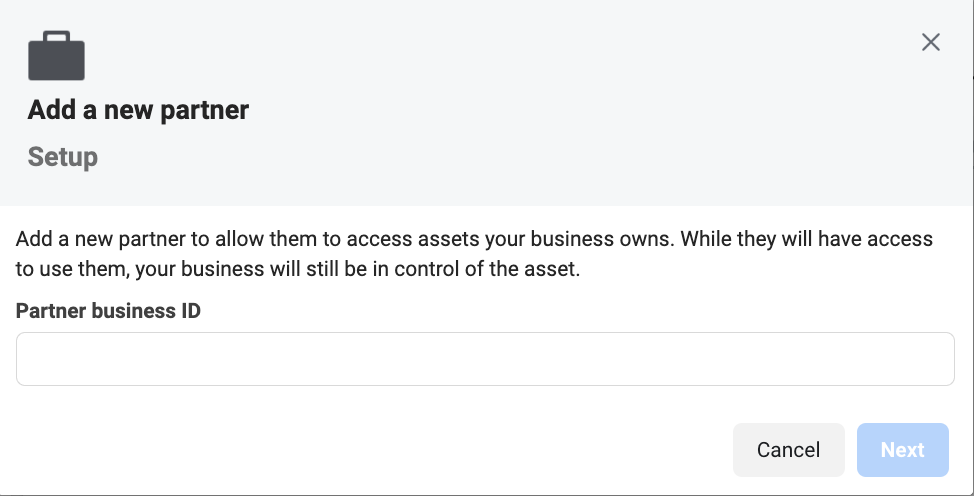
Task: Click the light blue Next button
Action: 903,450
